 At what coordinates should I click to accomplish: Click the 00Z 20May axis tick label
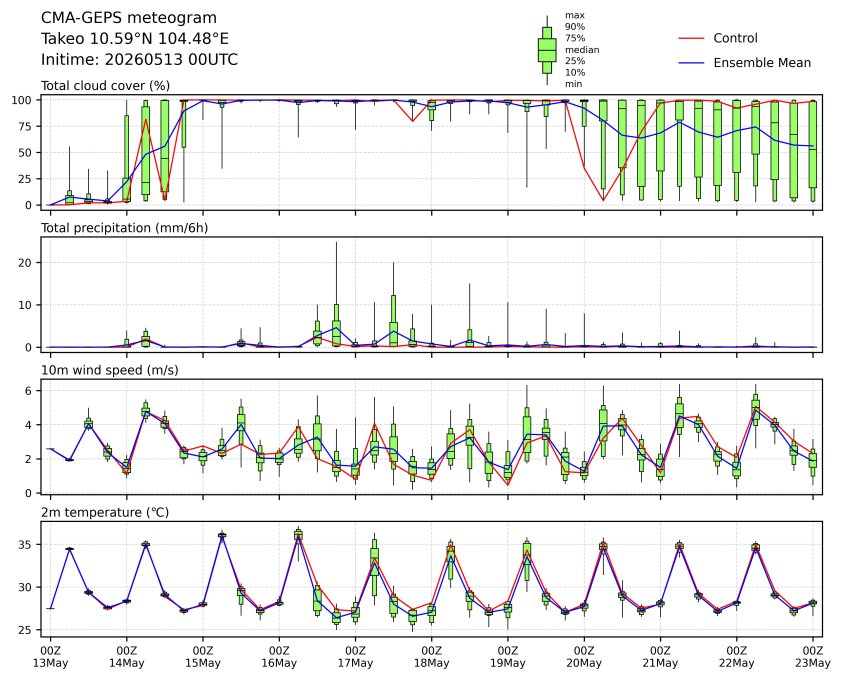click(x=584, y=657)
